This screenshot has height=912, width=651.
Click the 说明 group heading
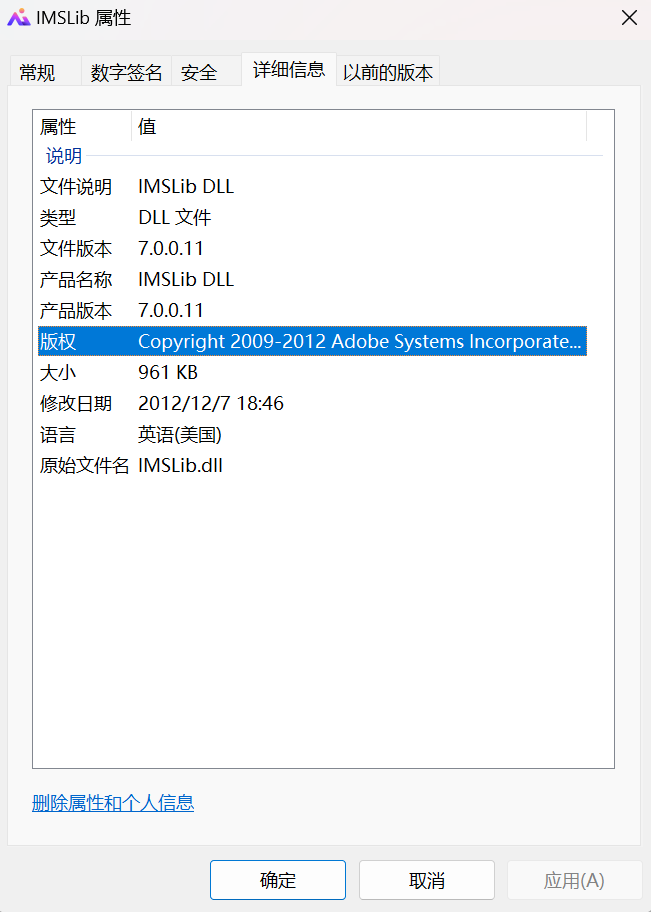tap(64, 156)
